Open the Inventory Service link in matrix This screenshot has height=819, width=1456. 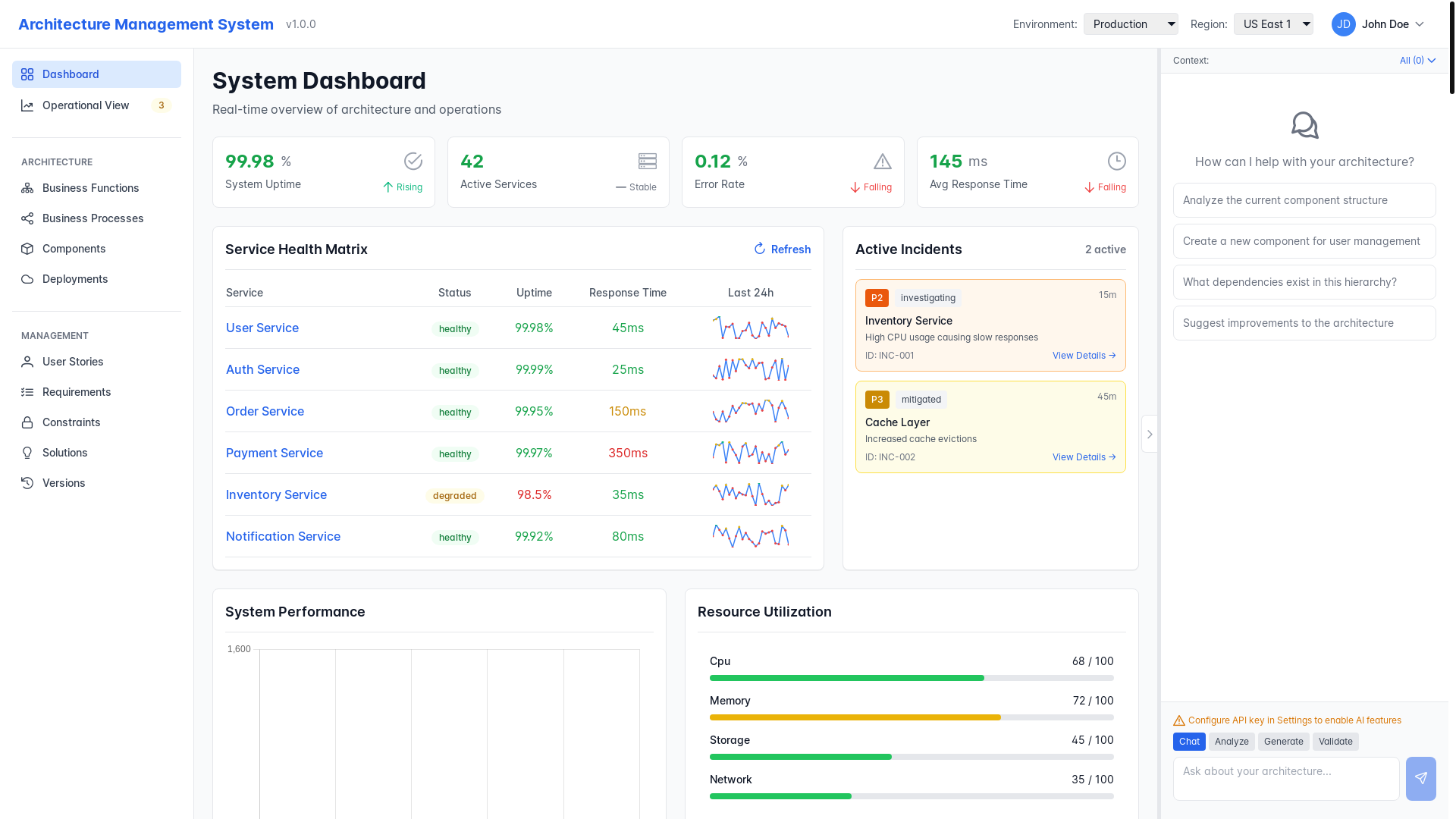pos(276,494)
